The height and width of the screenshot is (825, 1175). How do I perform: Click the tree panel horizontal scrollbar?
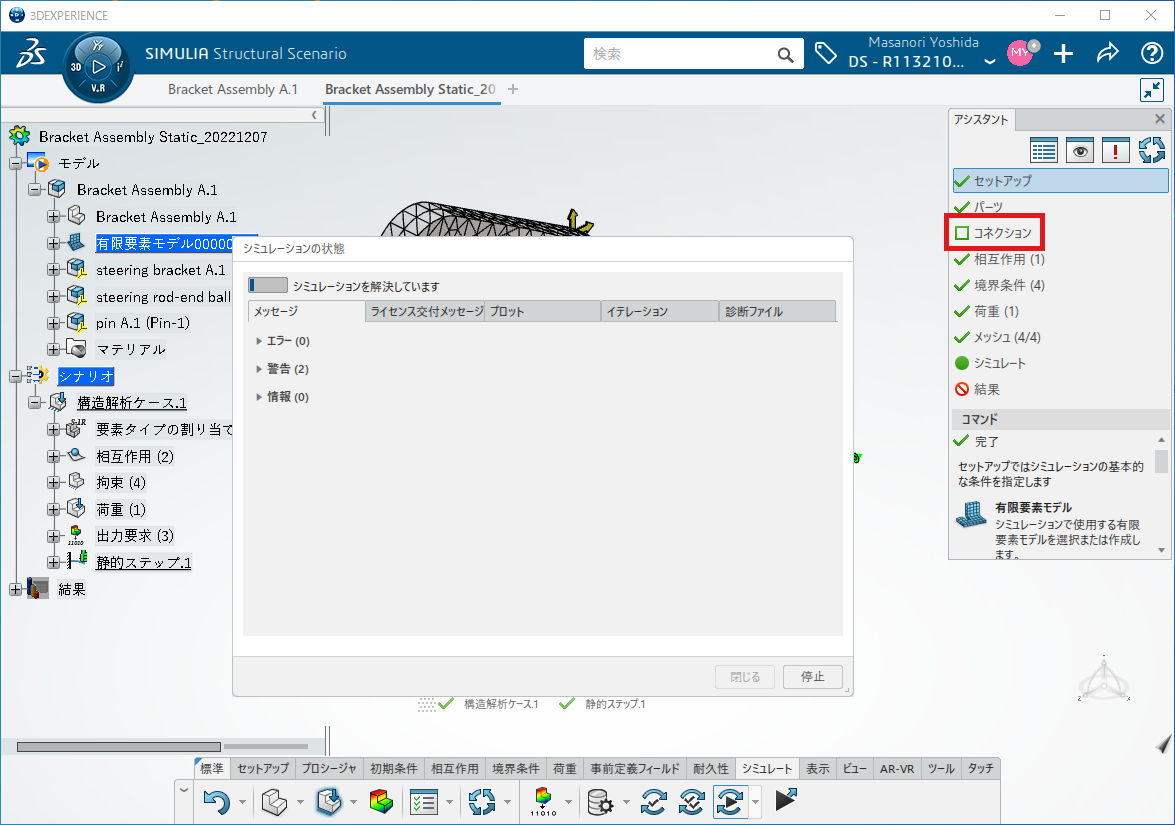tap(118, 746)
